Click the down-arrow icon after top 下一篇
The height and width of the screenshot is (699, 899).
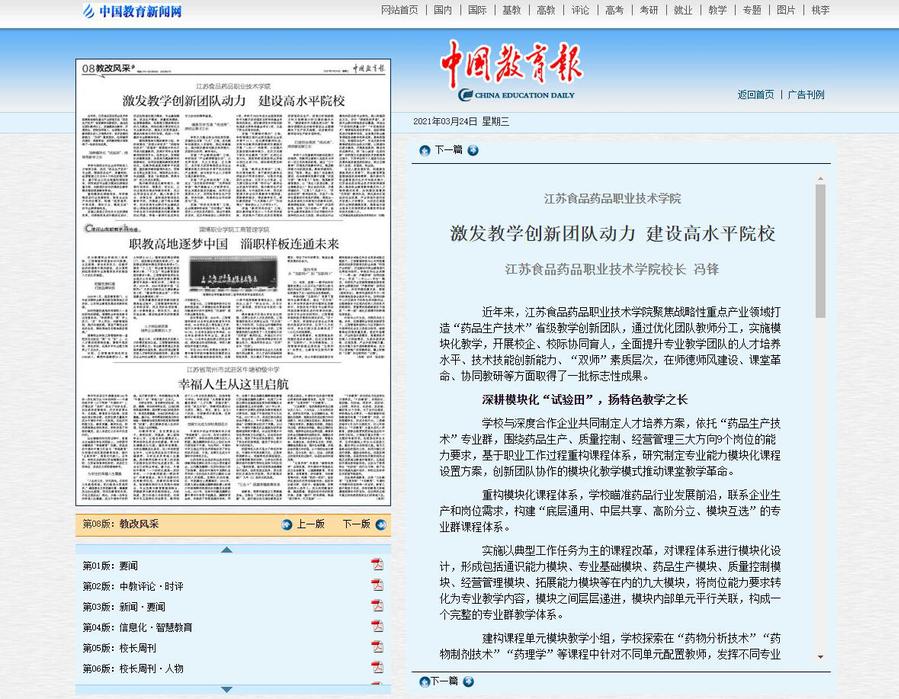(473, 151)
